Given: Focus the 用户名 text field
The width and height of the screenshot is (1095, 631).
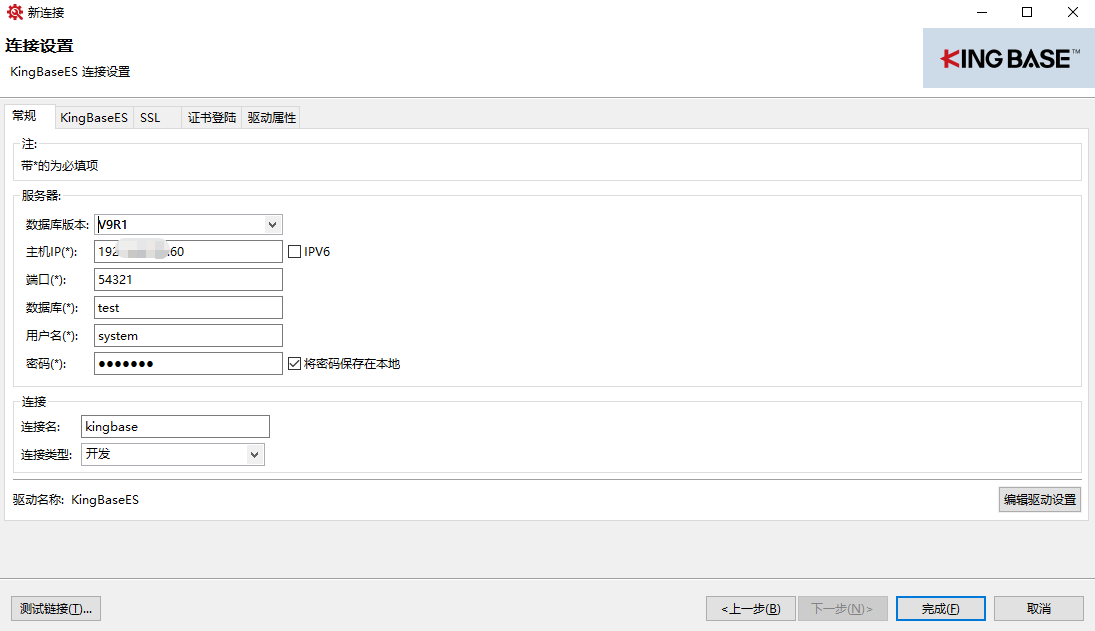Looking at the screenshot, I should pyautogui.click(x=188, y=336).
